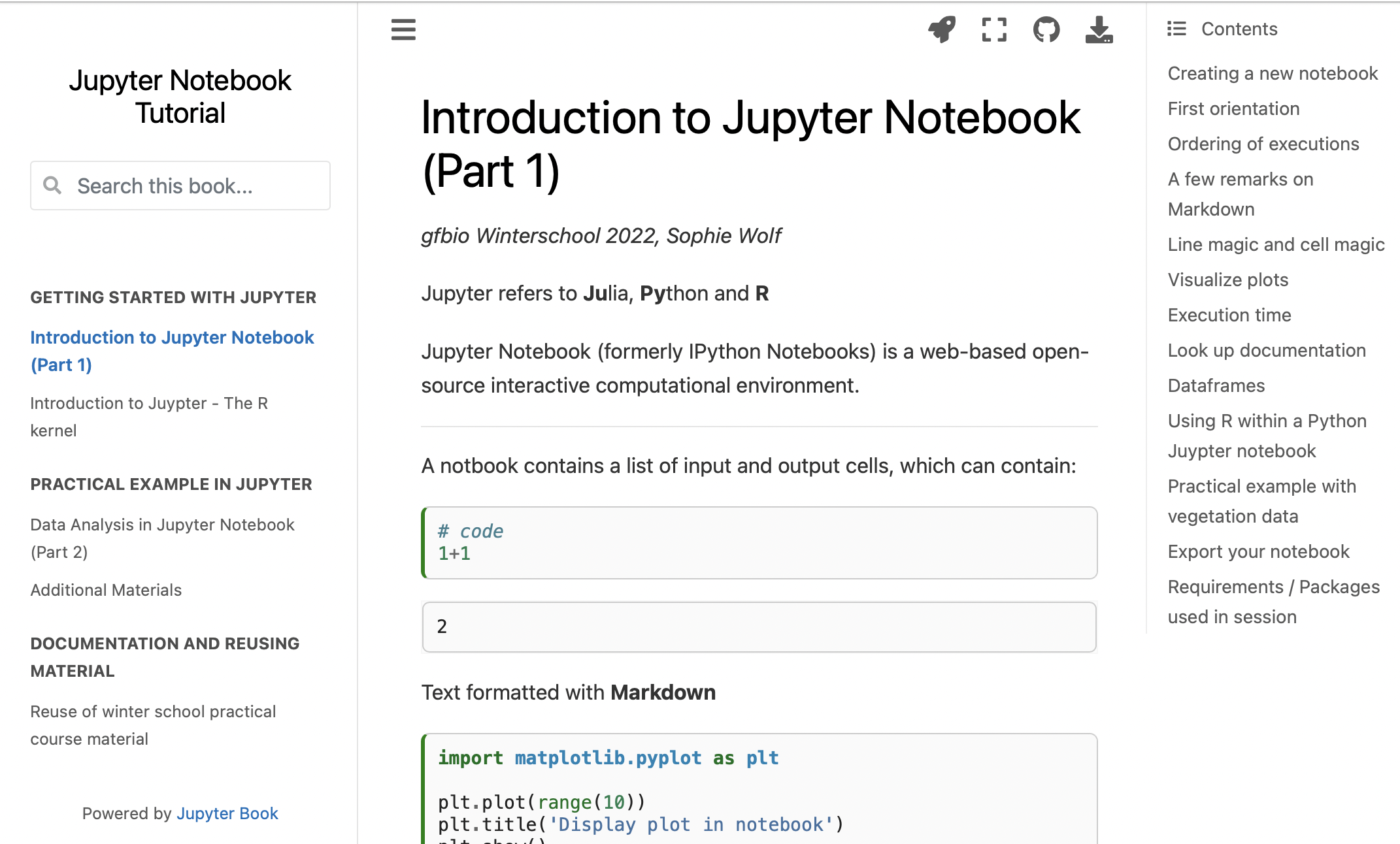Jump to Practical example with vegetation data
This screenshot has height=844, width=1400.
click(1262, 501)
